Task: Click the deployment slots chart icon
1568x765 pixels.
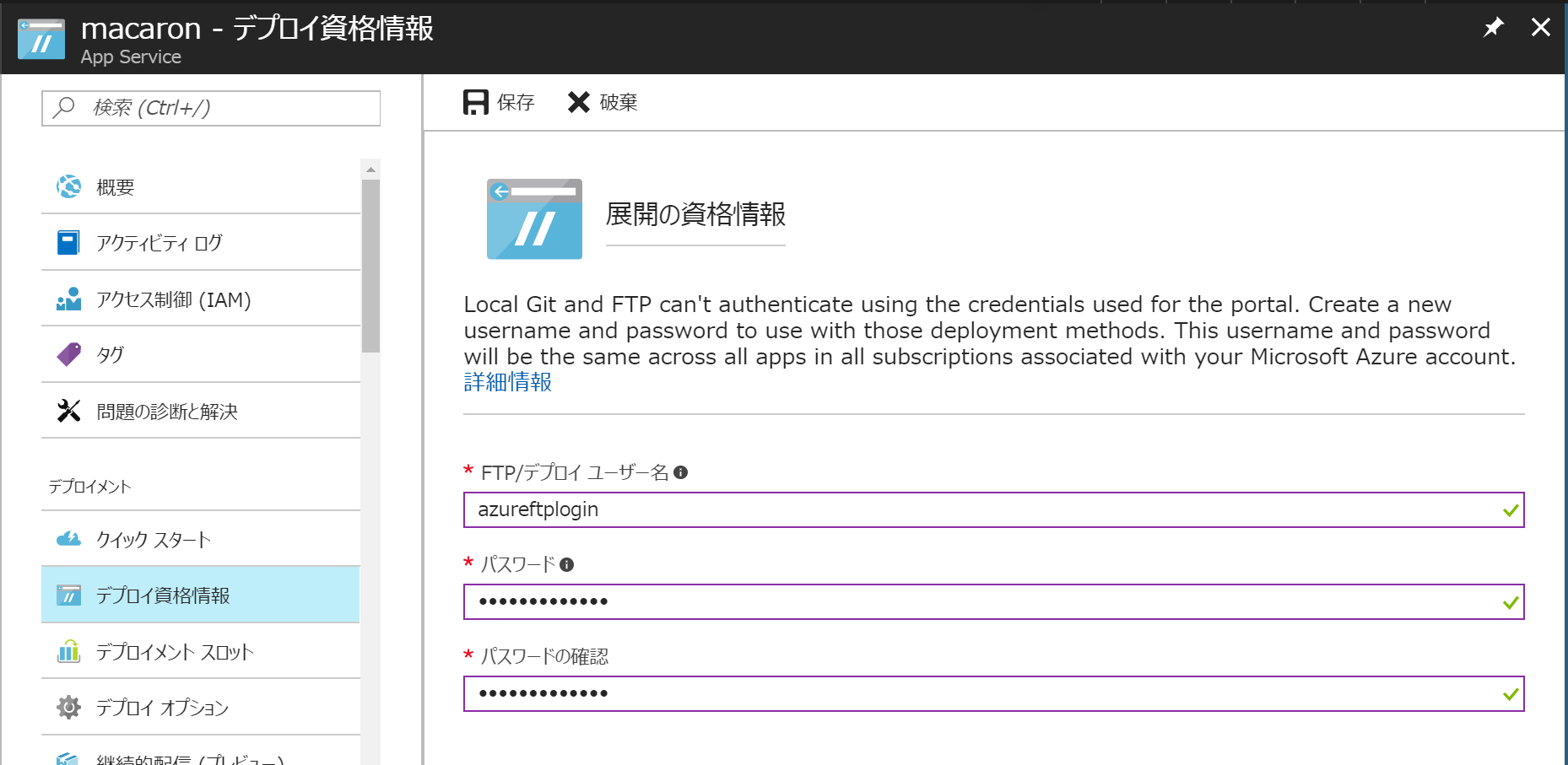Action: coord(69,651)
